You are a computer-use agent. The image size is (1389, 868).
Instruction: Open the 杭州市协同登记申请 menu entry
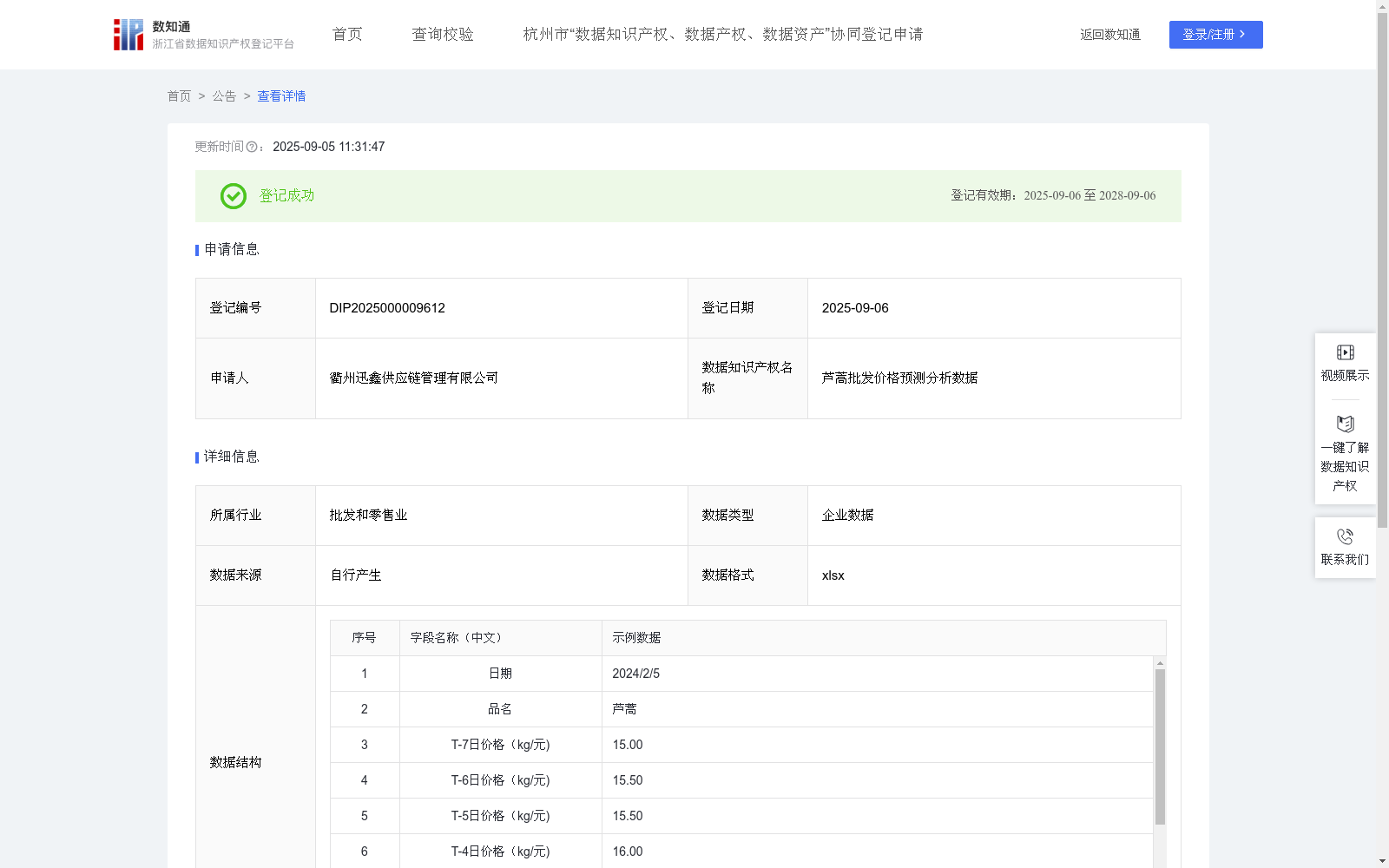[722, 34]
